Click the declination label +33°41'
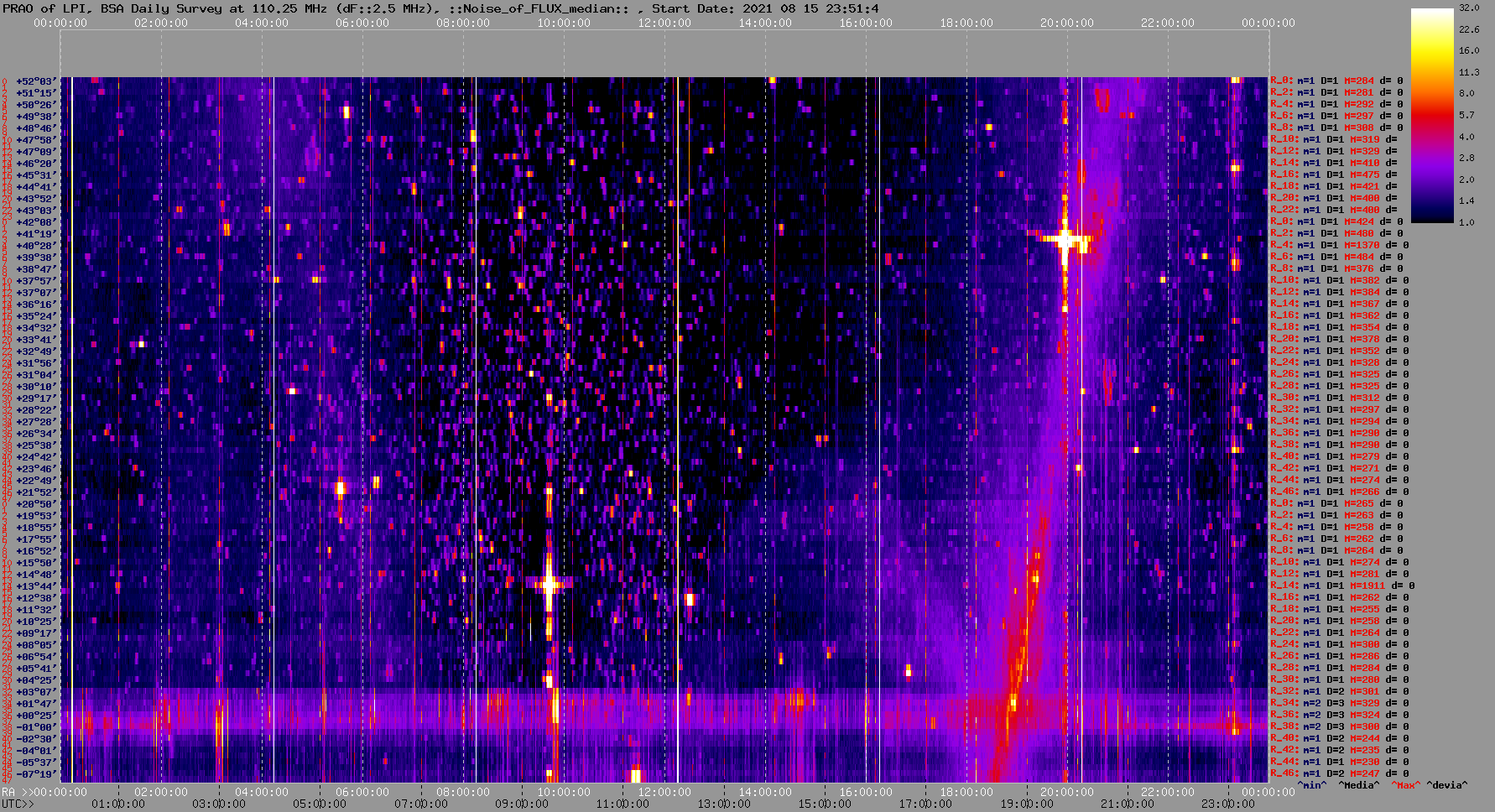 pyautogui.click(x=36, y=340)
